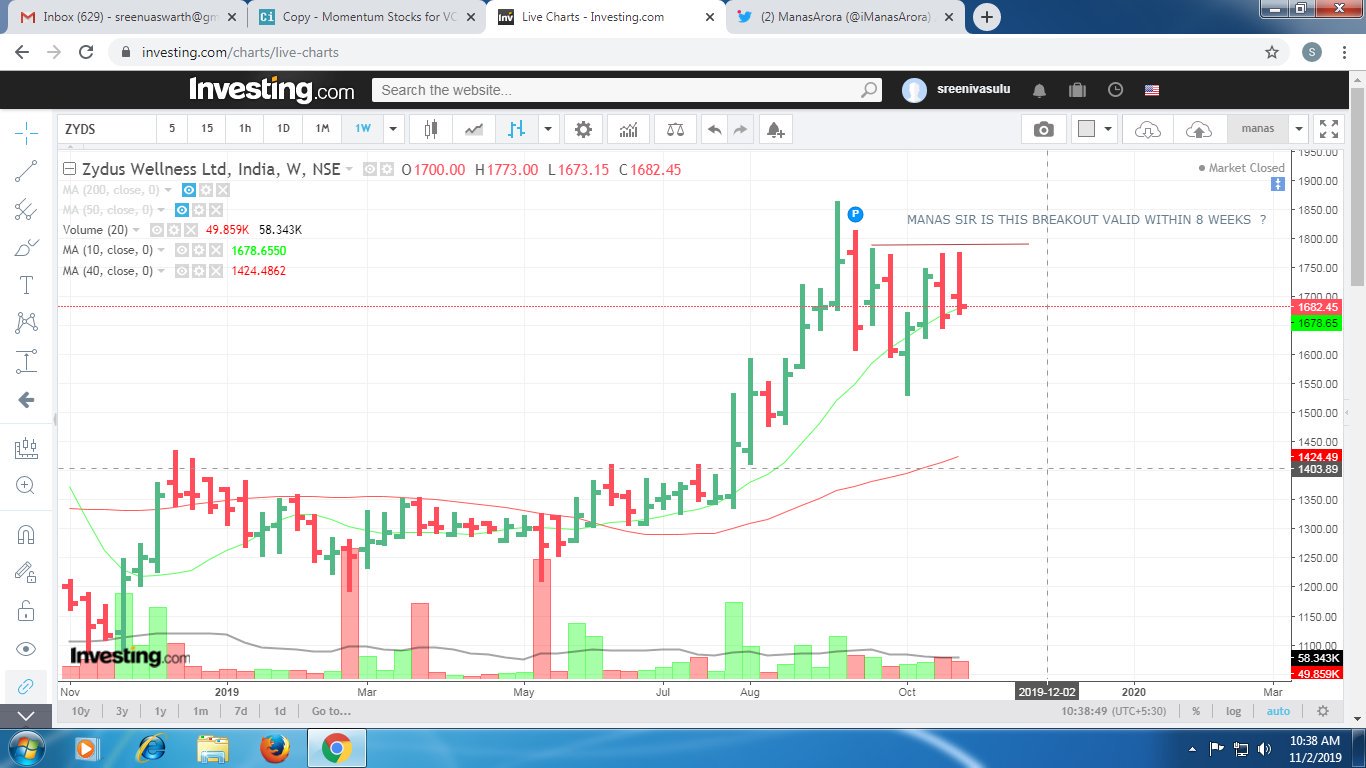
Task: Click the ZYDS symbol input field
Action: (x=107, y=129)
